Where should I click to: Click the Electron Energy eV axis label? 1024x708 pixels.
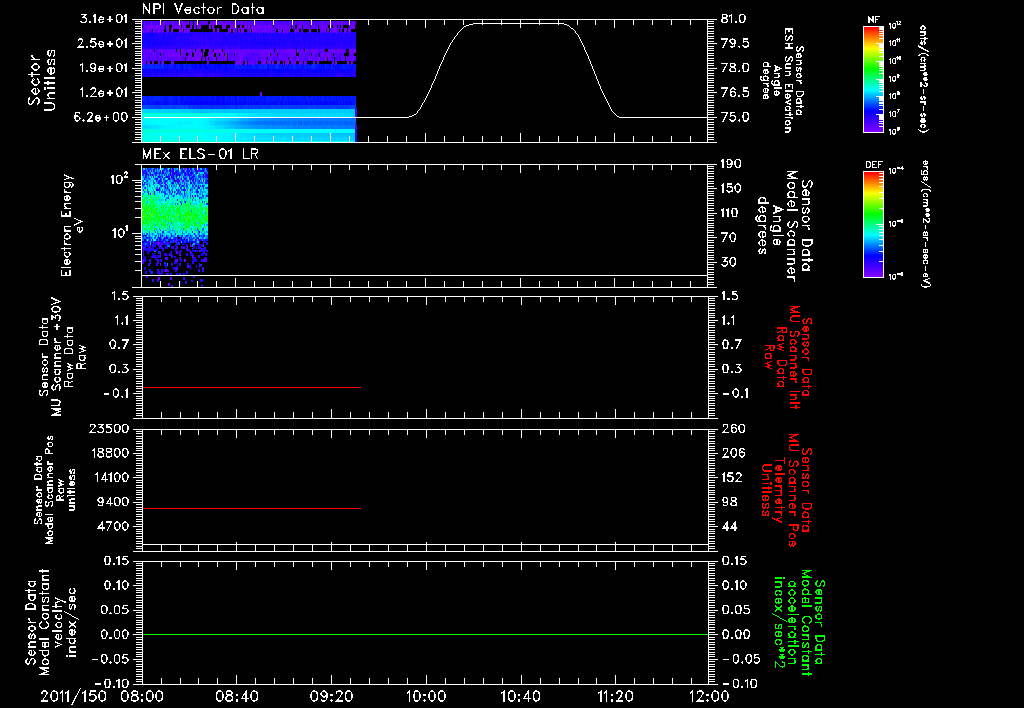(x=72, y=225)
